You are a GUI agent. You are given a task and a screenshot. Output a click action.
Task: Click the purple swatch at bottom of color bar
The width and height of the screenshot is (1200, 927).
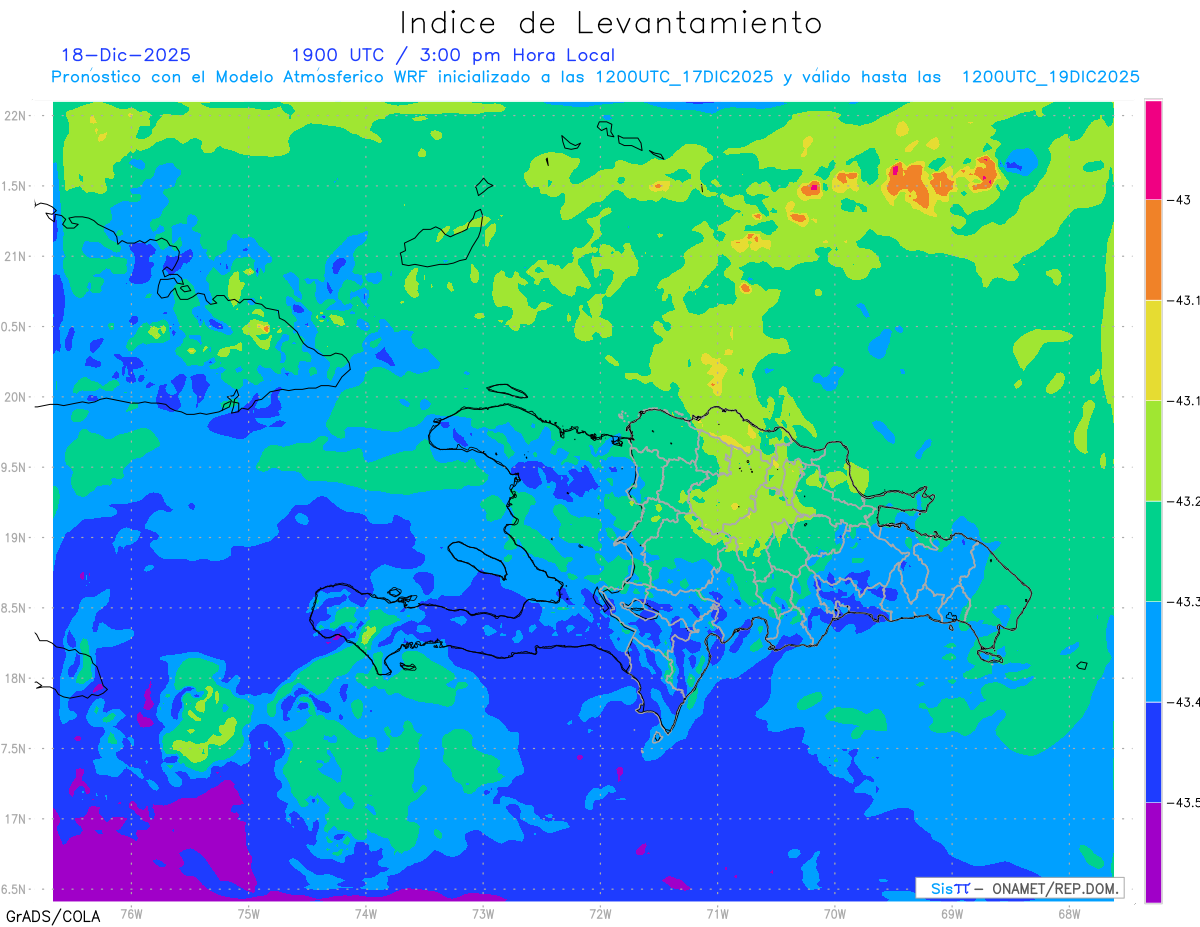pos(1153,852)
